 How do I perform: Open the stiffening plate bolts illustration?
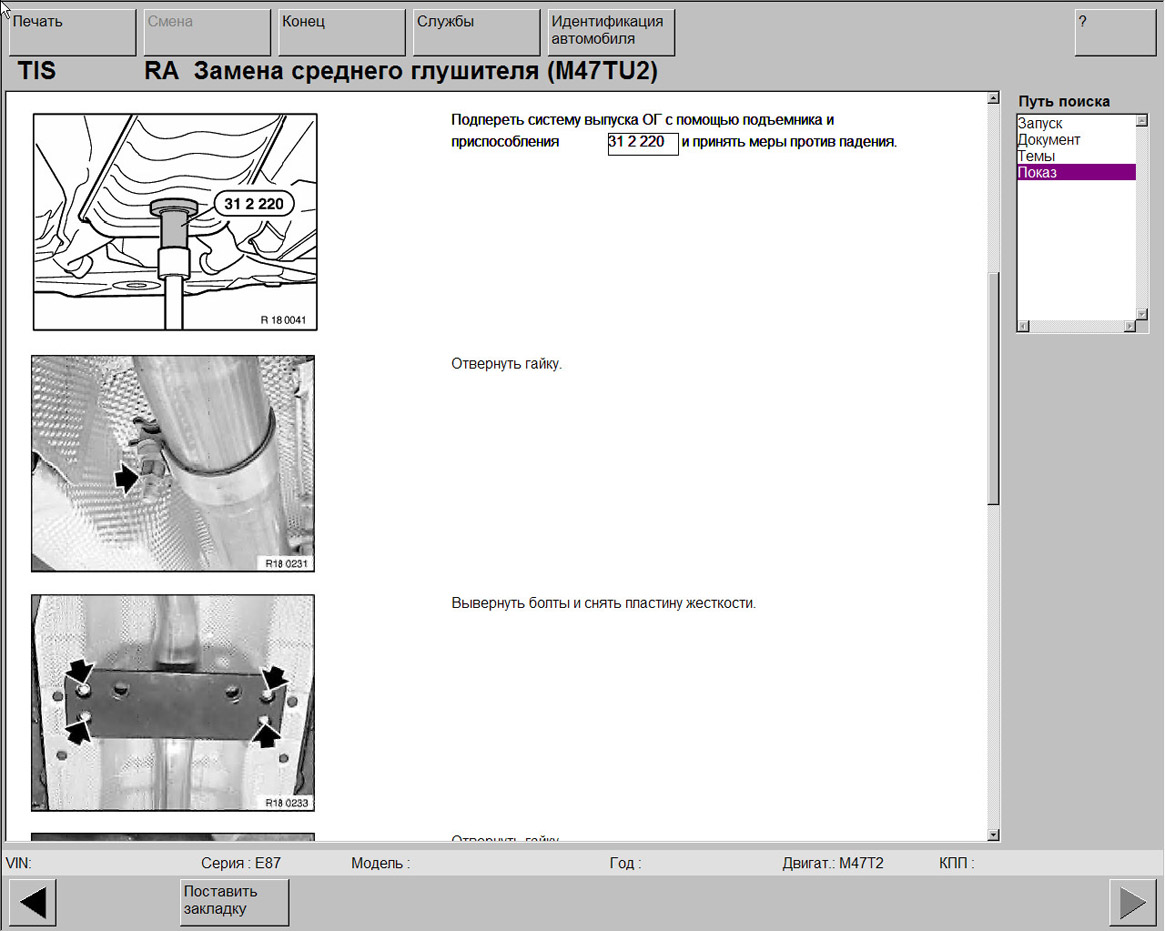click(173, 702)
